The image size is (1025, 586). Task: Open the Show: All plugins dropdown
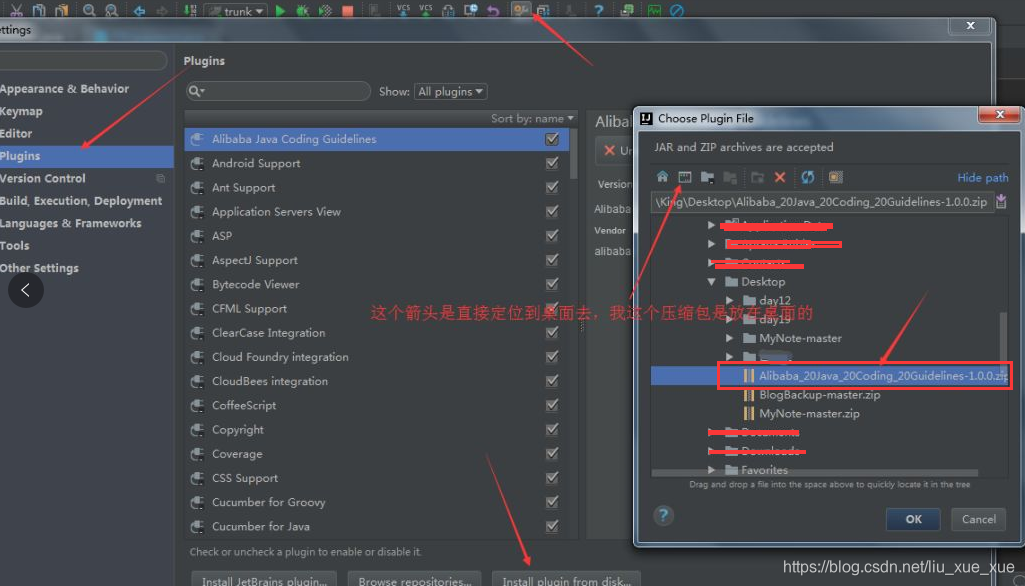click(450, 92)
